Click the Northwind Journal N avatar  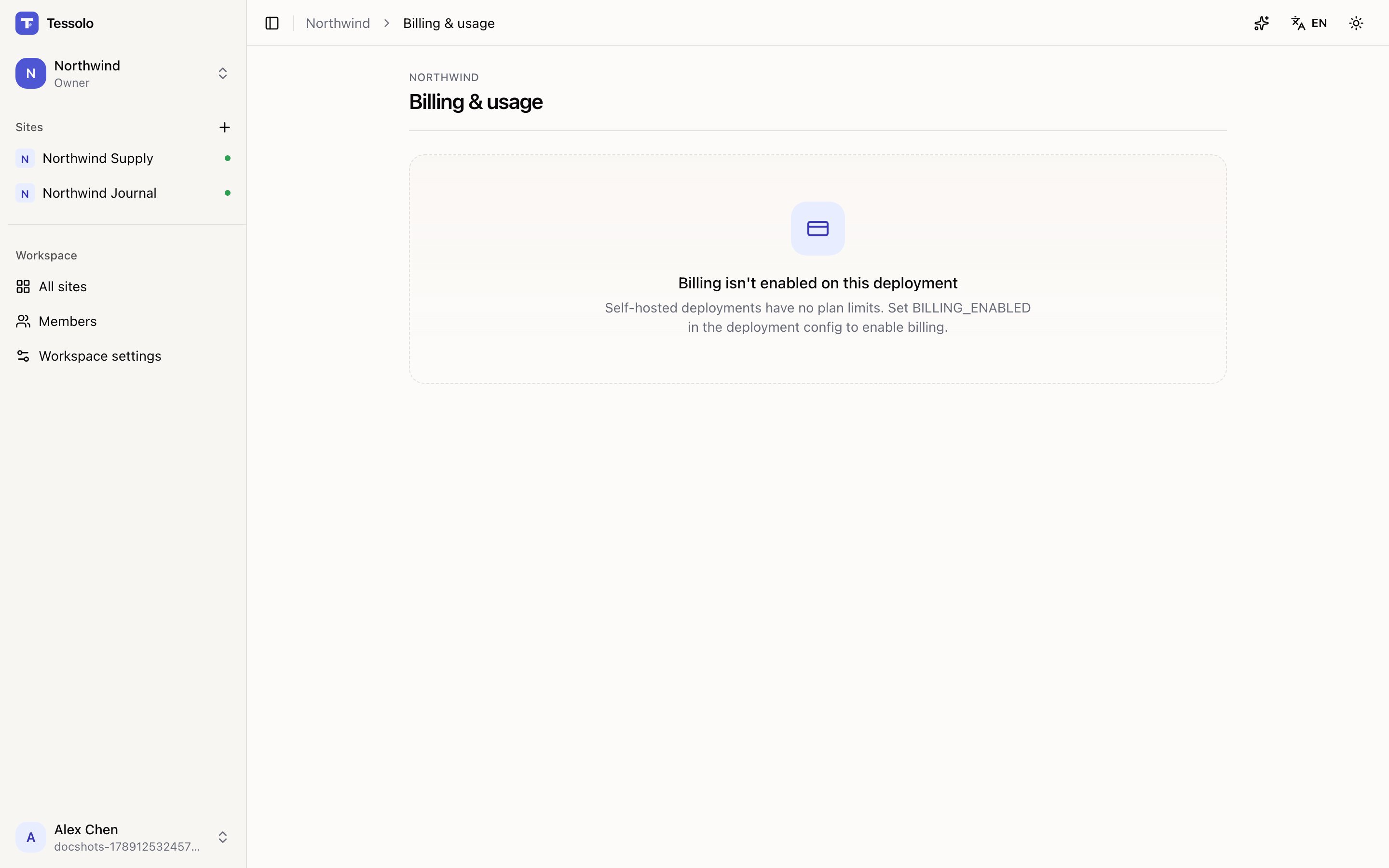click(25, 193)
